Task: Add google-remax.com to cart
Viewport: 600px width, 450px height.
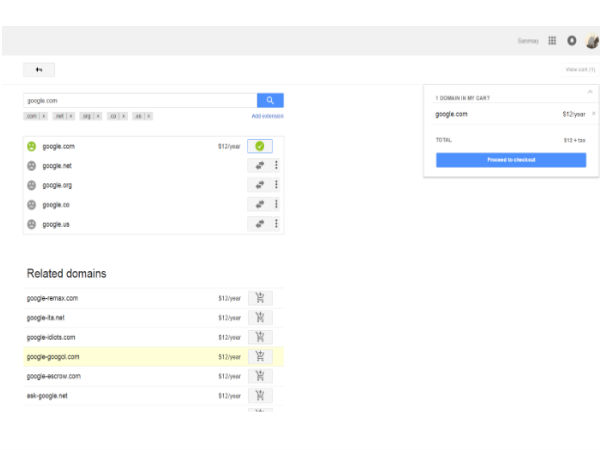Action: [x=259, y=298]
